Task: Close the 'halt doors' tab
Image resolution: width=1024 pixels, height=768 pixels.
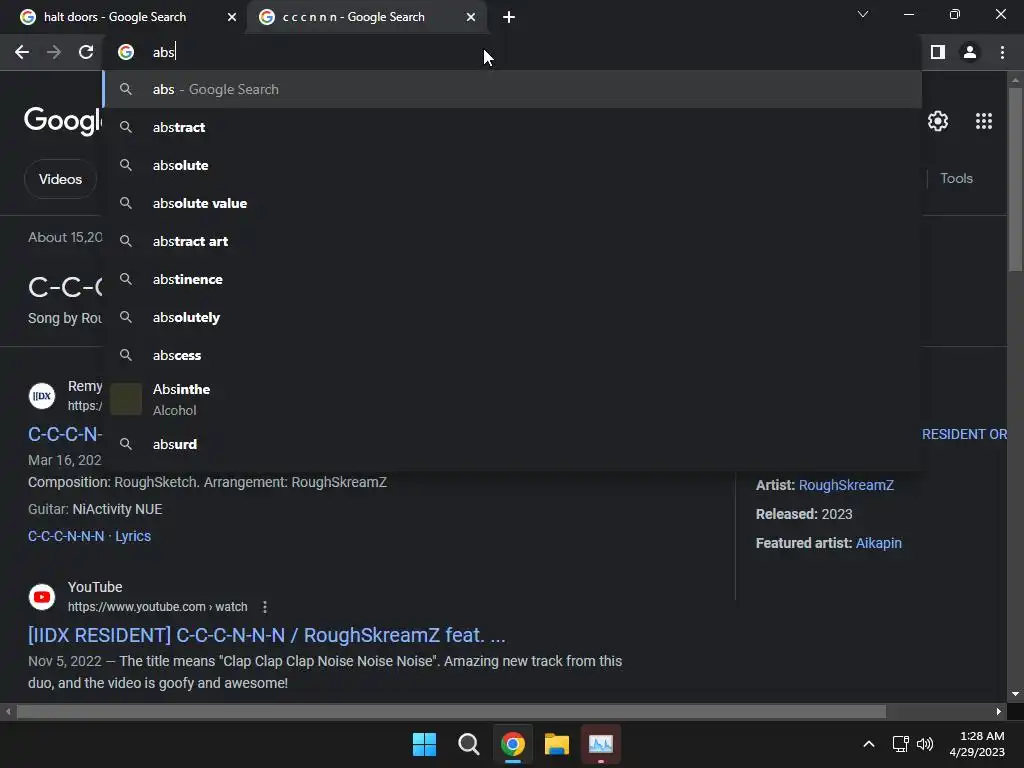Action: point(232,18)
